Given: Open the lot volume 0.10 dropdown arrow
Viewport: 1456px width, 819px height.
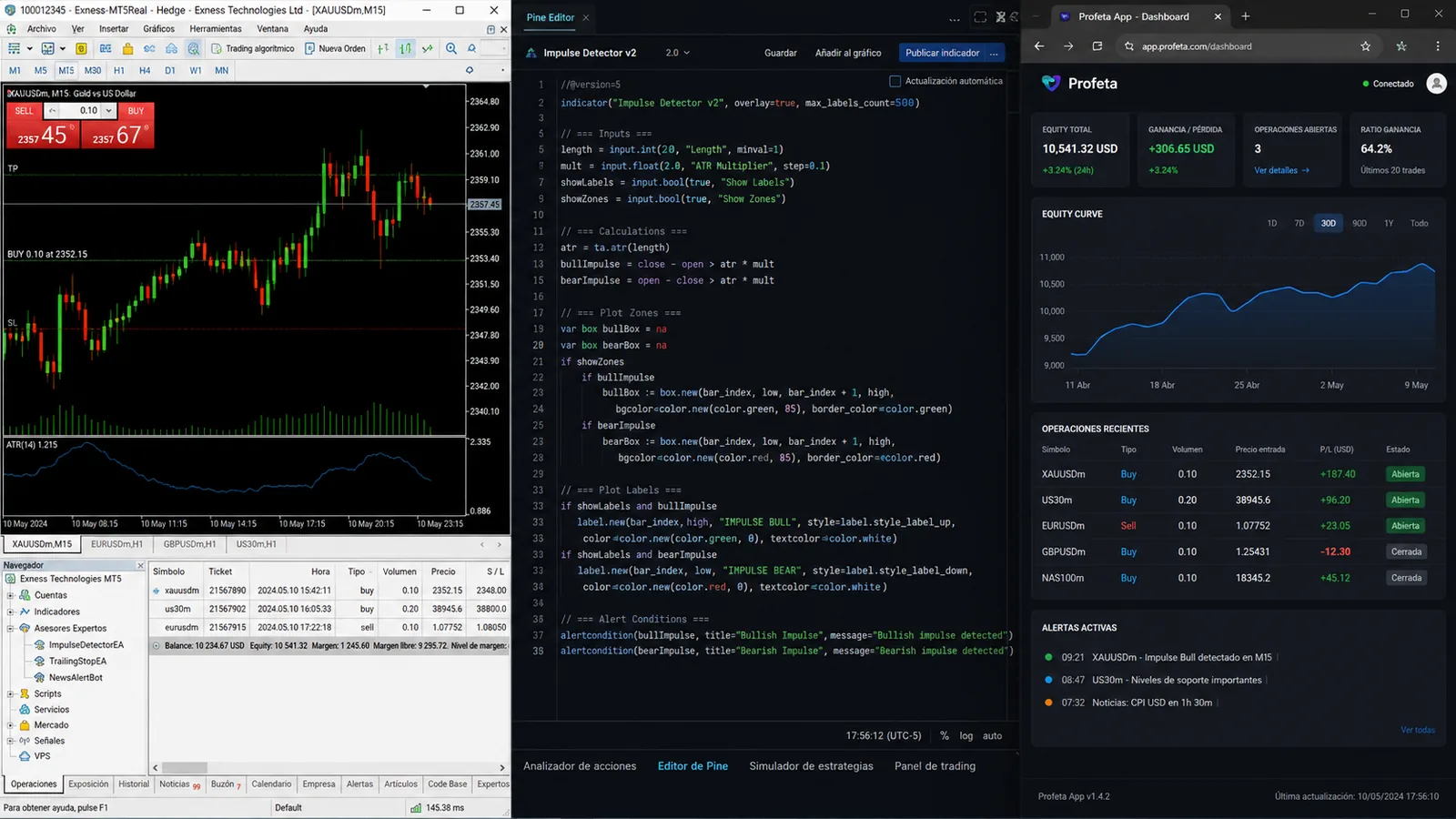Looking at the screenshot, I should [108, 110].
